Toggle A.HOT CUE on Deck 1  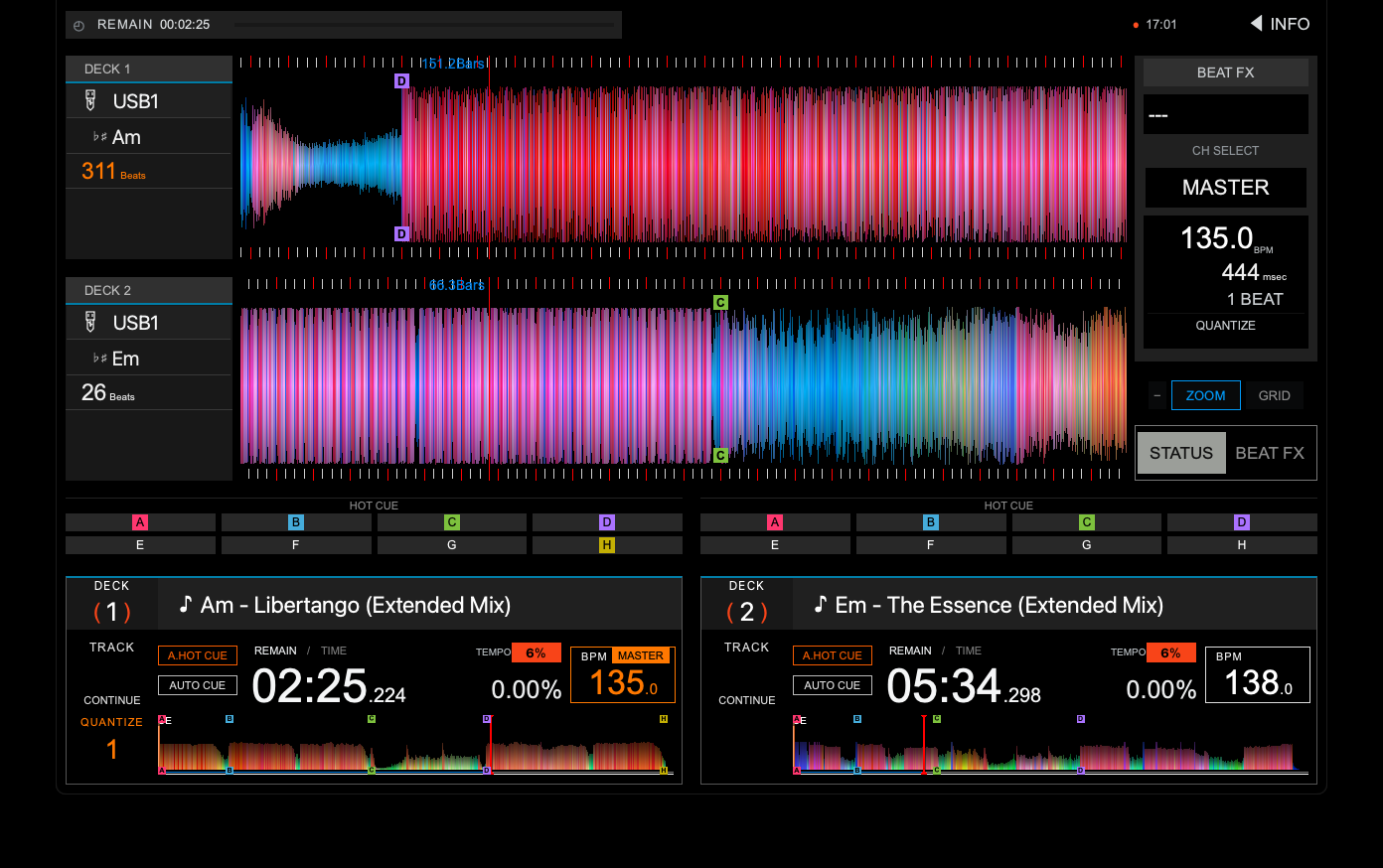click(x=198, y=655)
